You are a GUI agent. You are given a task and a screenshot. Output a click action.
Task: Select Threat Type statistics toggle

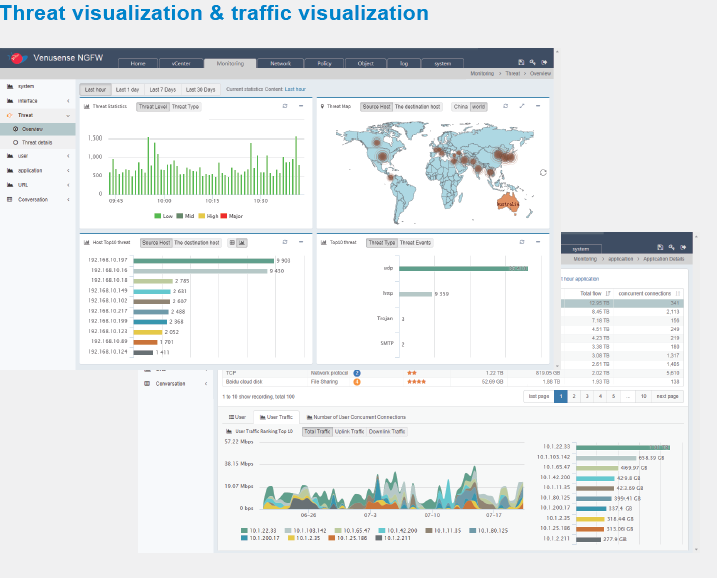point(185,106)
